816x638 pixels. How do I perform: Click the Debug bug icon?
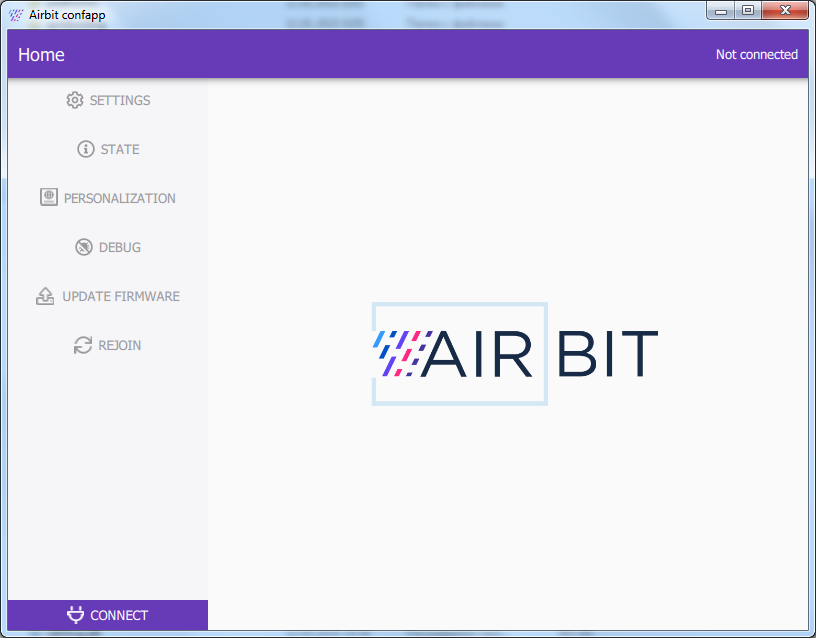click(84, 247)
